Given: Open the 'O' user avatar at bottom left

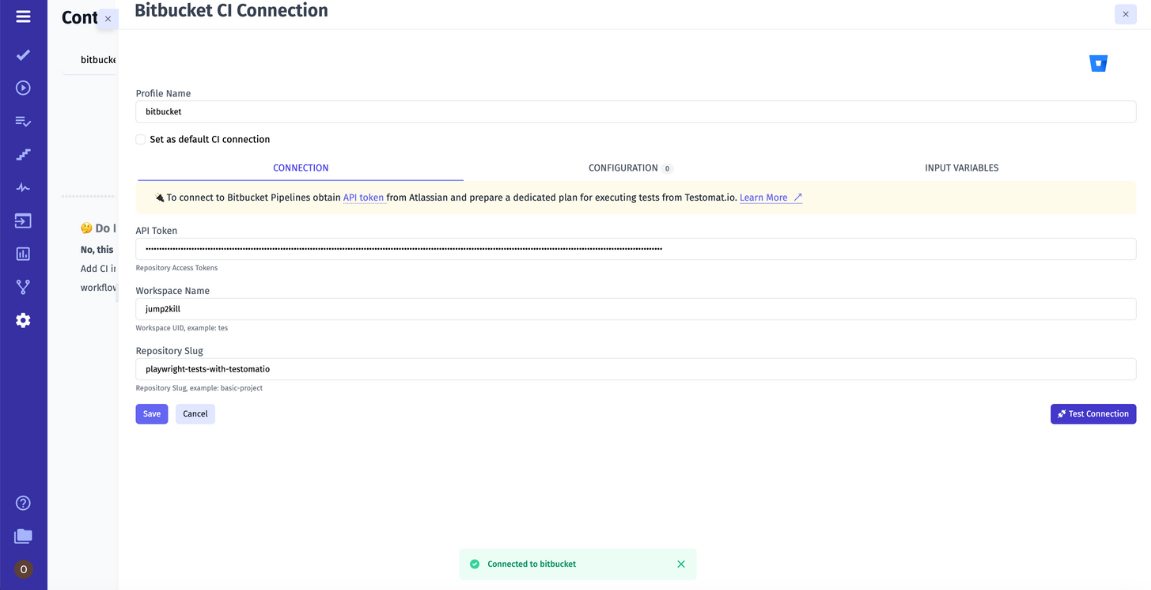Looking at the screenshot, I should click(23, 568).
